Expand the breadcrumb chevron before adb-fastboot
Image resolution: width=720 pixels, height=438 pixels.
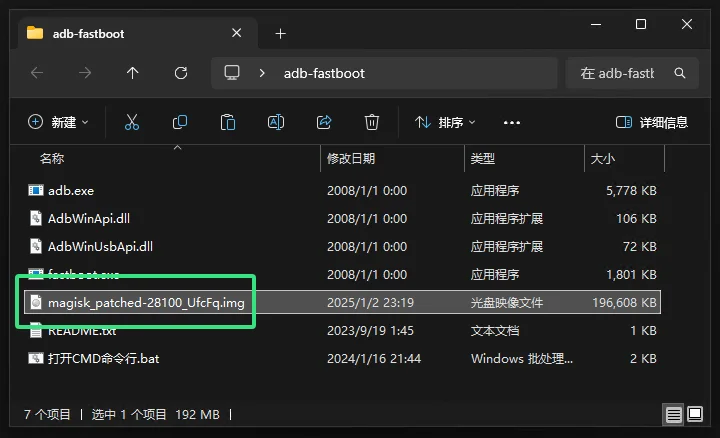(262, 73)
